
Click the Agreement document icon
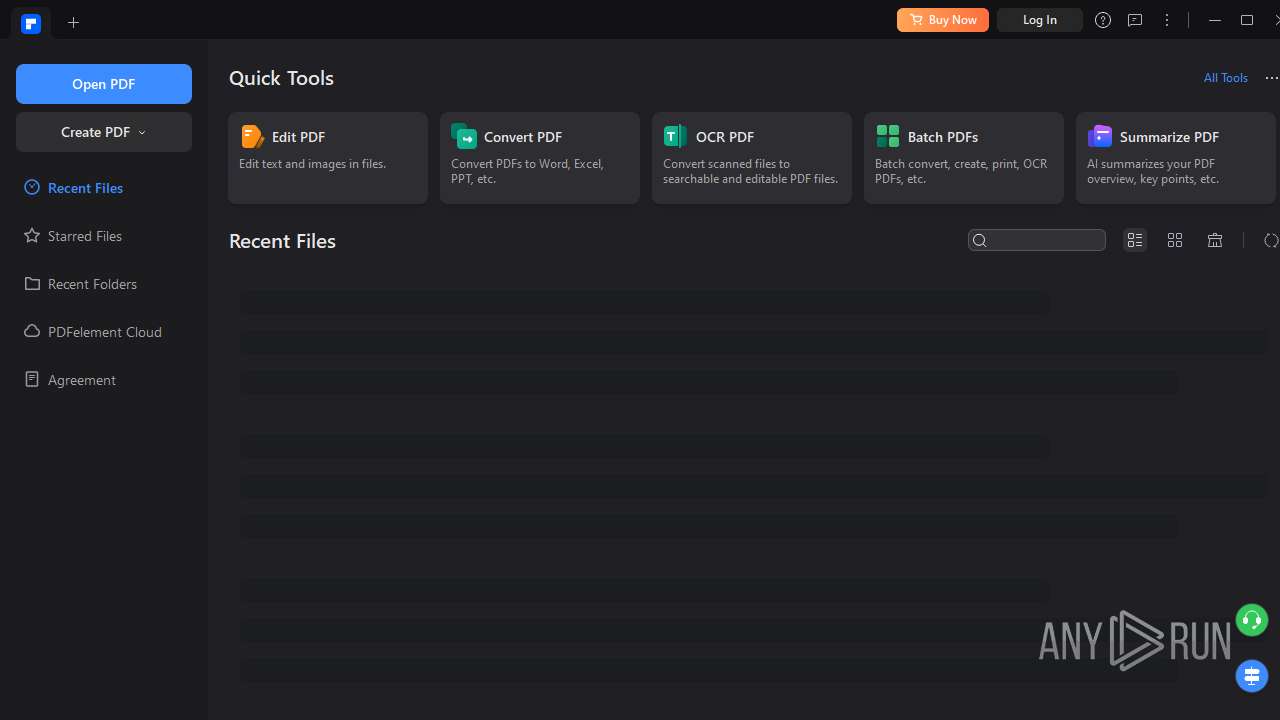[x=32, y=379]
